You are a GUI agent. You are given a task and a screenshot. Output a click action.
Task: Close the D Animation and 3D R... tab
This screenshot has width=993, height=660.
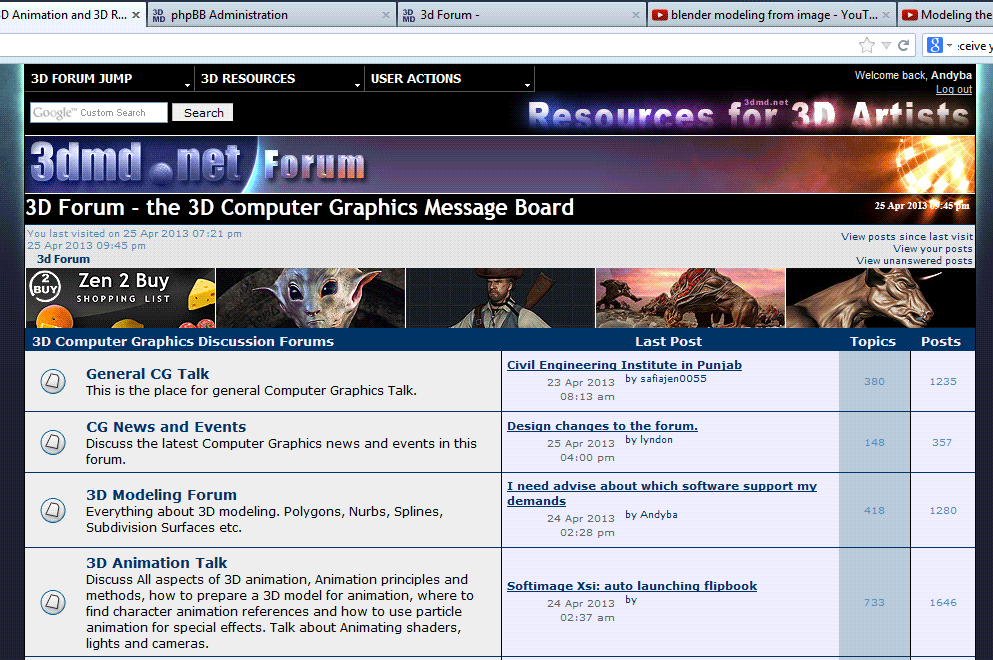[x=136, y=15]
